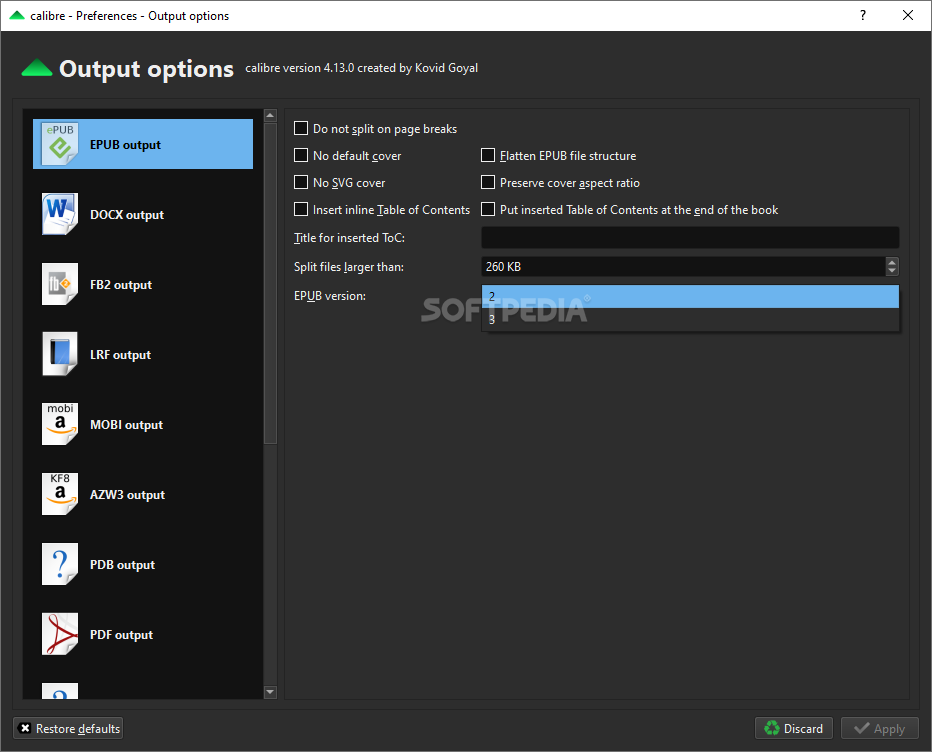Click the Apply button

point(880,728)
